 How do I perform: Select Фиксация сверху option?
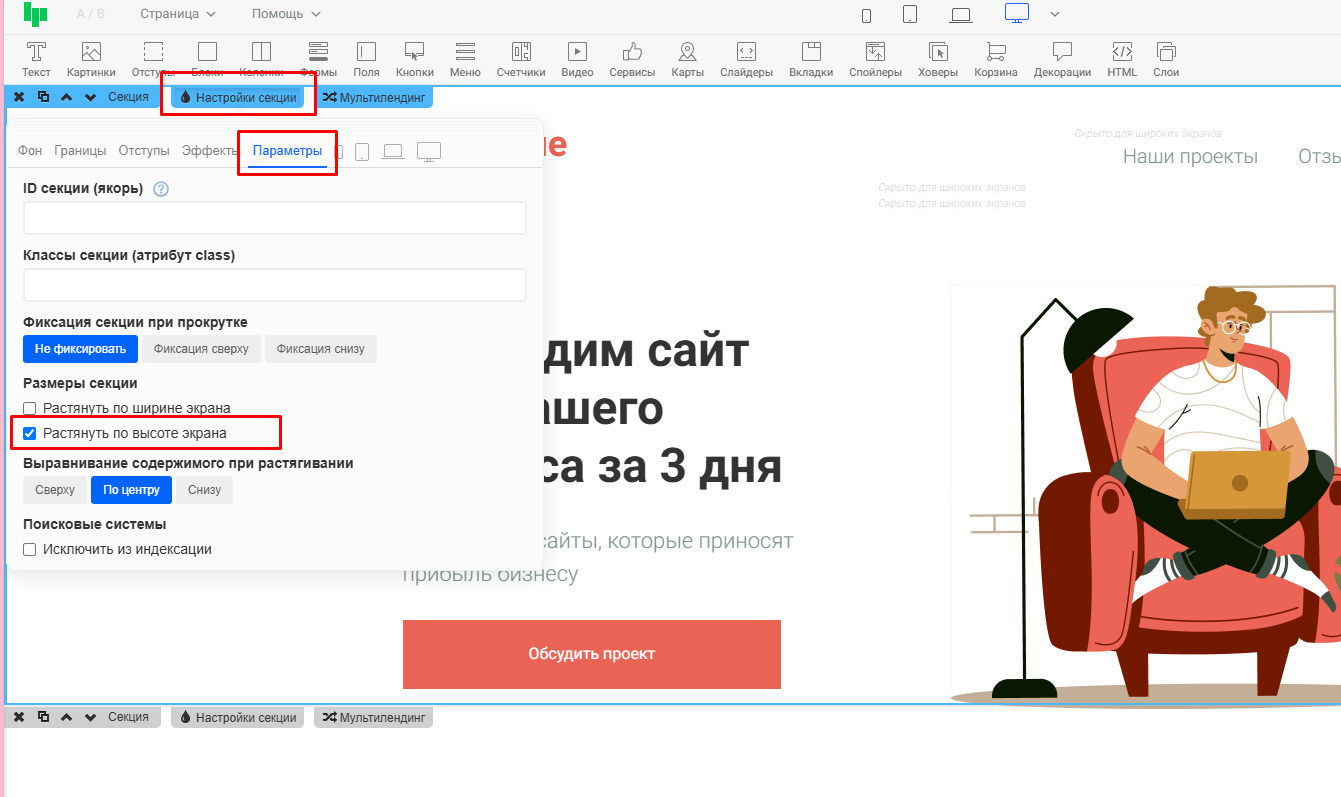click(201, 349)
